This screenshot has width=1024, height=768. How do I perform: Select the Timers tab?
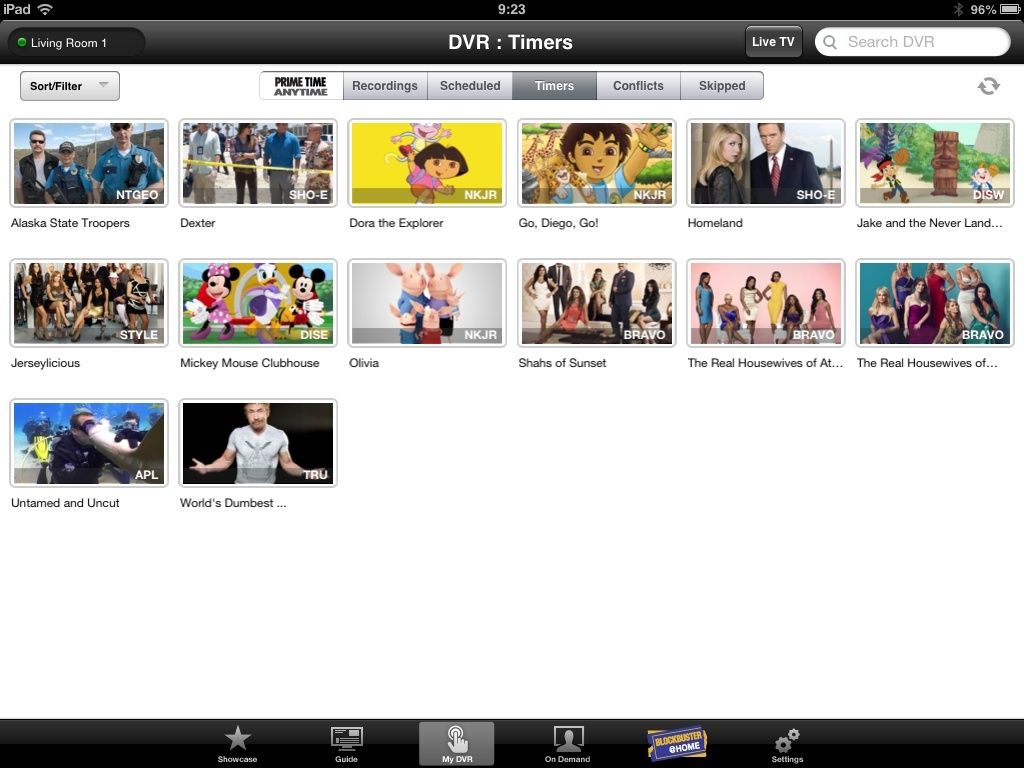tap(554, 86)
